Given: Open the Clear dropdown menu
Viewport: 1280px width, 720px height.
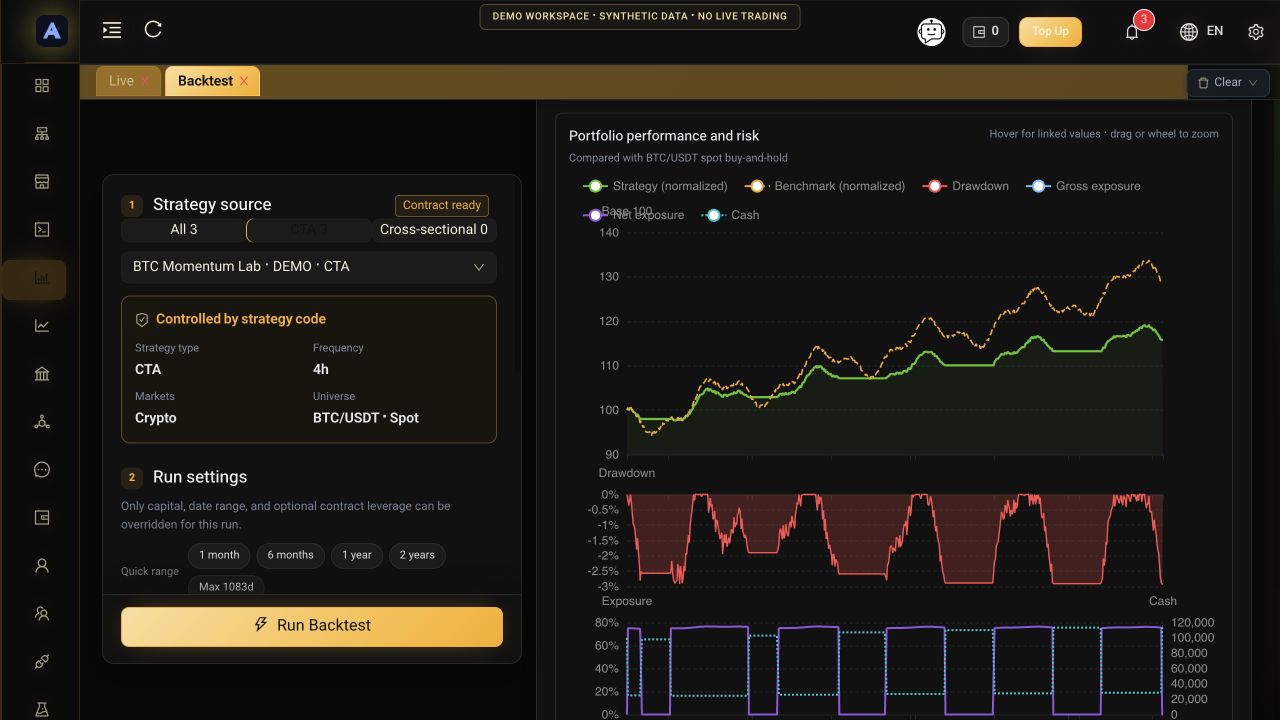Looking at the screenshot, I should pyautogui.click(x=1228, y=83).
